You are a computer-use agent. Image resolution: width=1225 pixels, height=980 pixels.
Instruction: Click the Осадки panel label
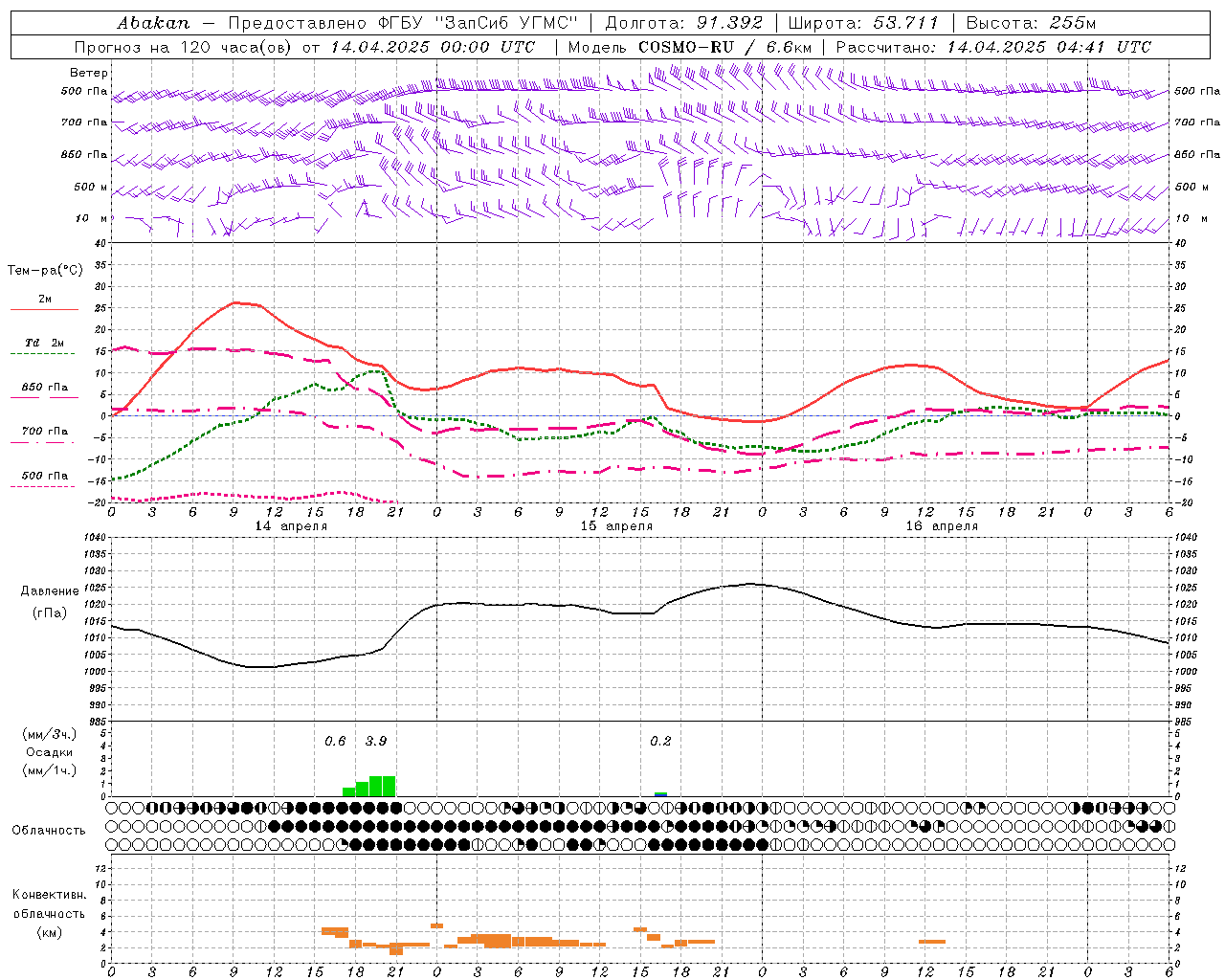click(x=50, y=752)
